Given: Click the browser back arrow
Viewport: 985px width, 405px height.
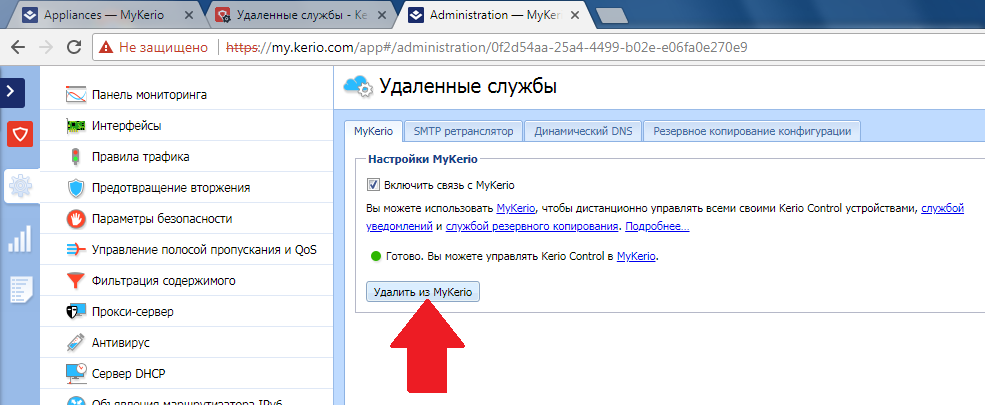Looking at the screenshot, I should click(x=18, y=47).
